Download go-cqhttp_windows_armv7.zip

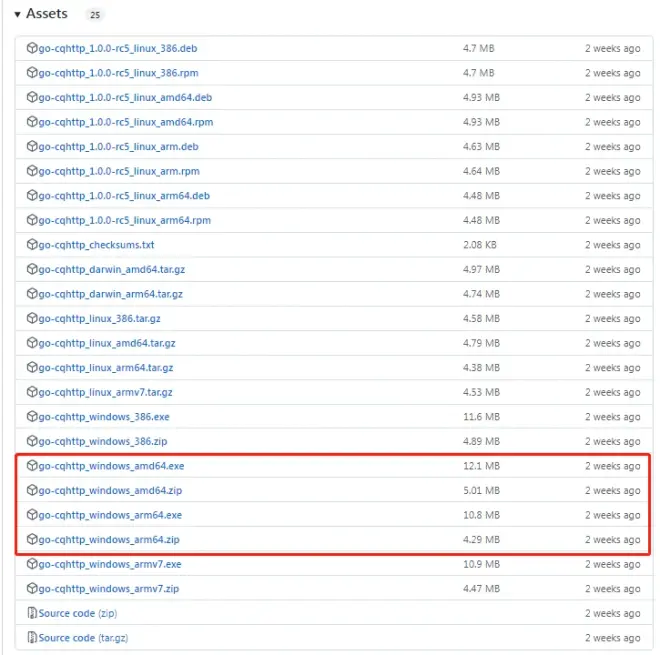click(109, 588)
